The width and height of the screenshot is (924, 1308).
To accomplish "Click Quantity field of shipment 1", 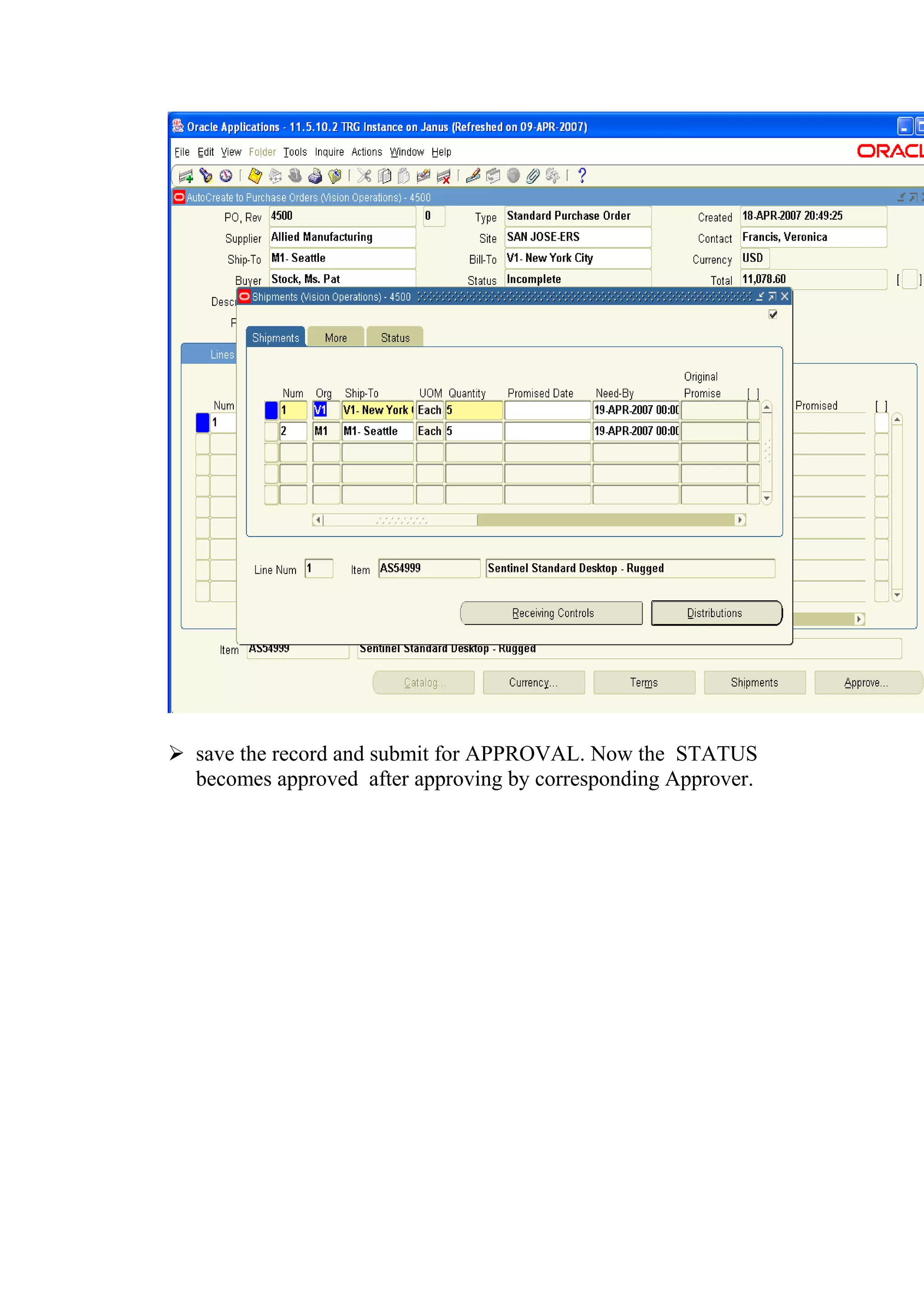I will (x=474, y=410).
